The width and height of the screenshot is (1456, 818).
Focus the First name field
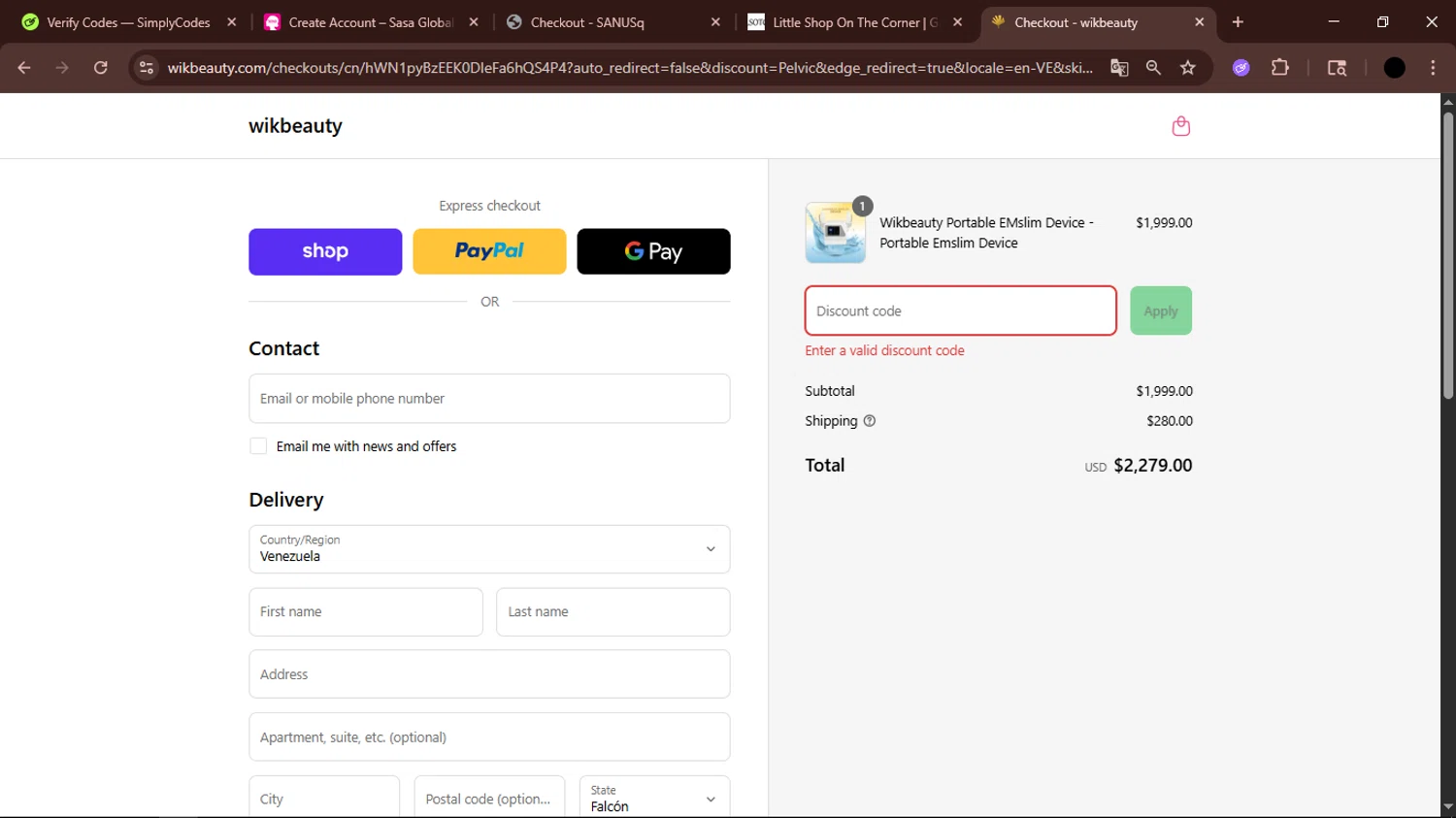[366, 612]
